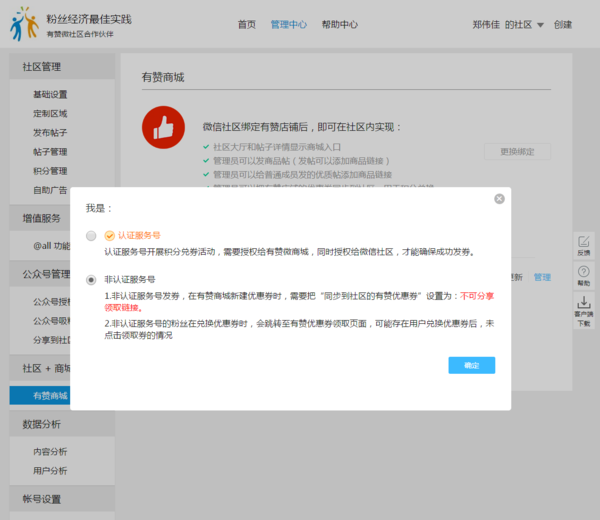
Task: Open 帮助中心 in top navigation
Action: tap(339, 24)
